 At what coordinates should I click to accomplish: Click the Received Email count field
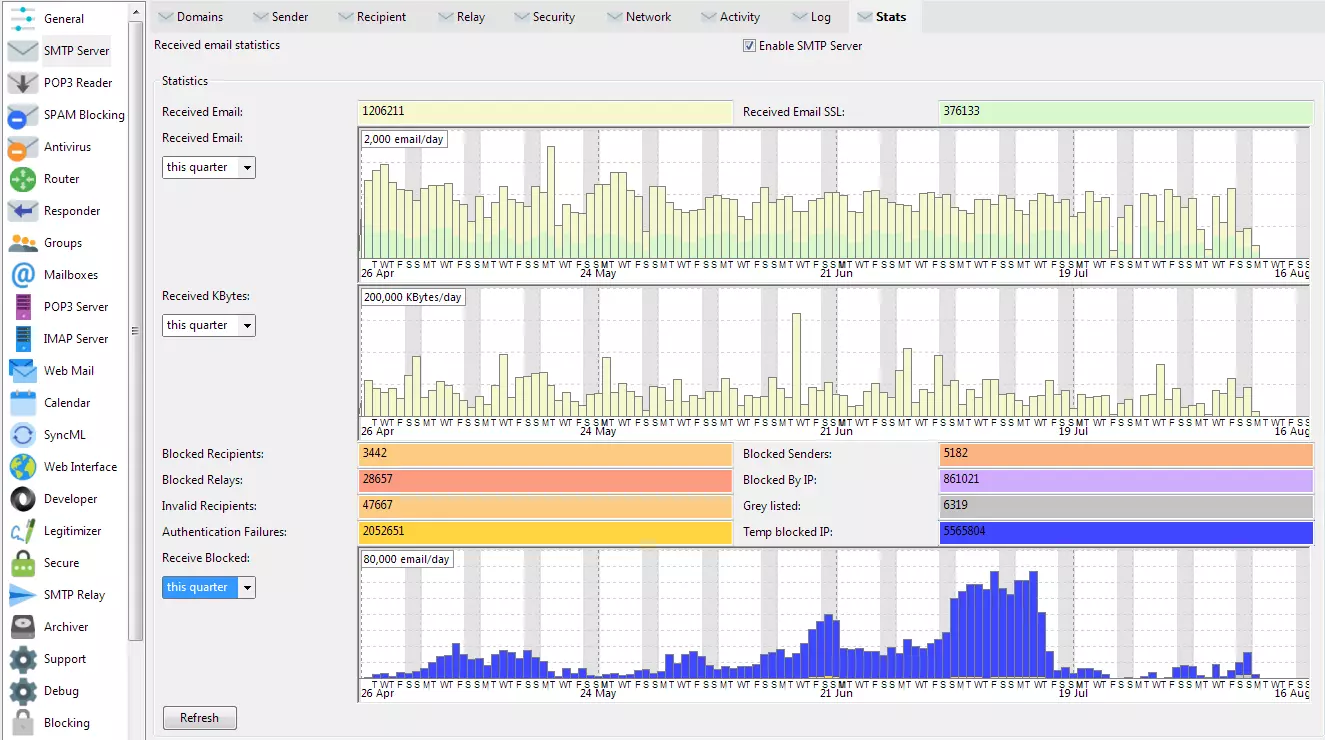click(x=545, y=112)
